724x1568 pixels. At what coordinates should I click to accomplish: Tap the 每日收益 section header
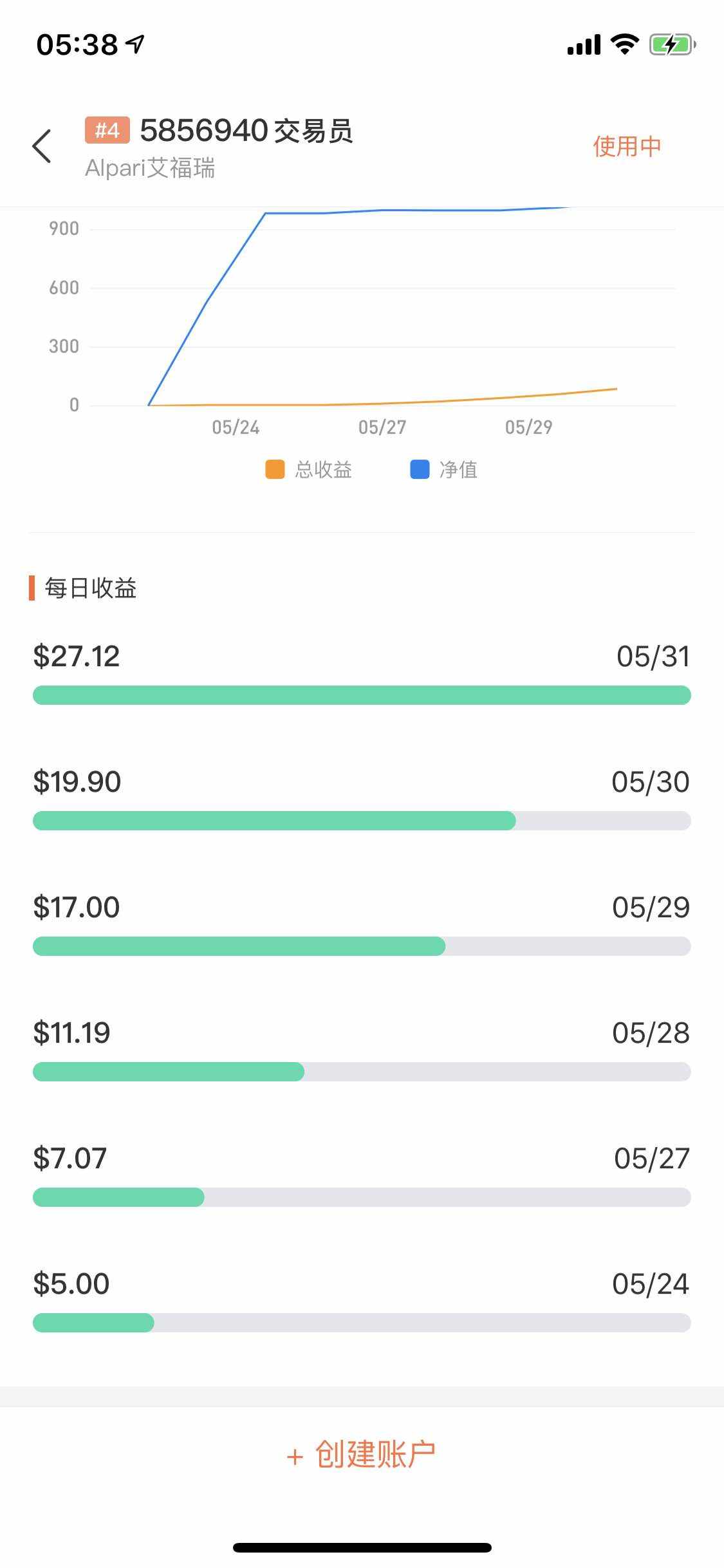(x=90, y=588)
